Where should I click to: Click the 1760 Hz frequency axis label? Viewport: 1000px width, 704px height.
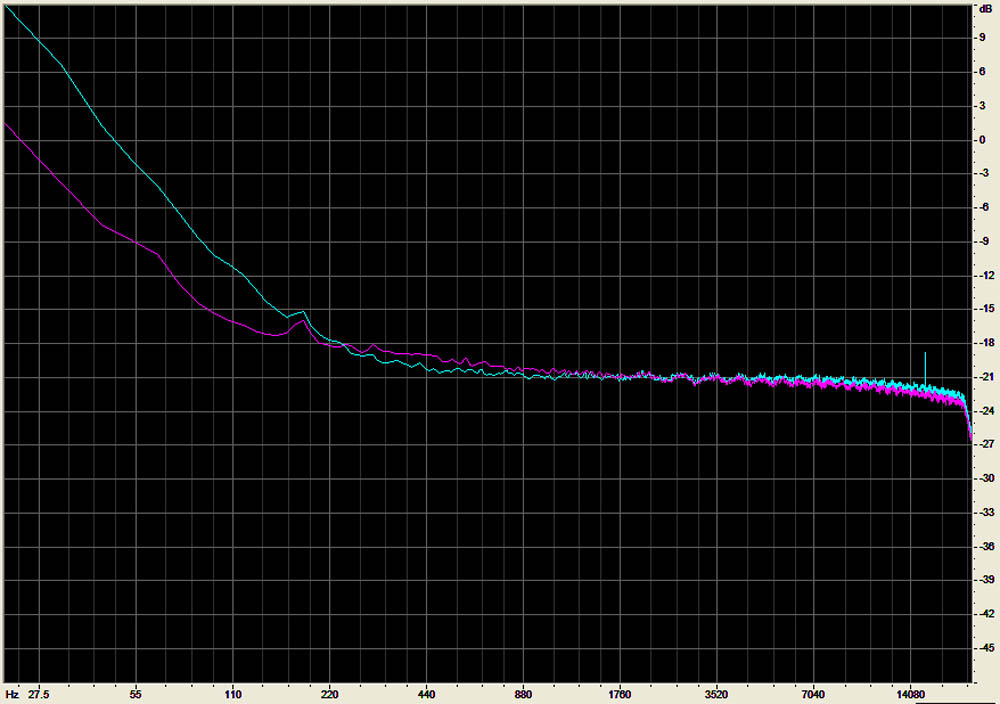620,694
